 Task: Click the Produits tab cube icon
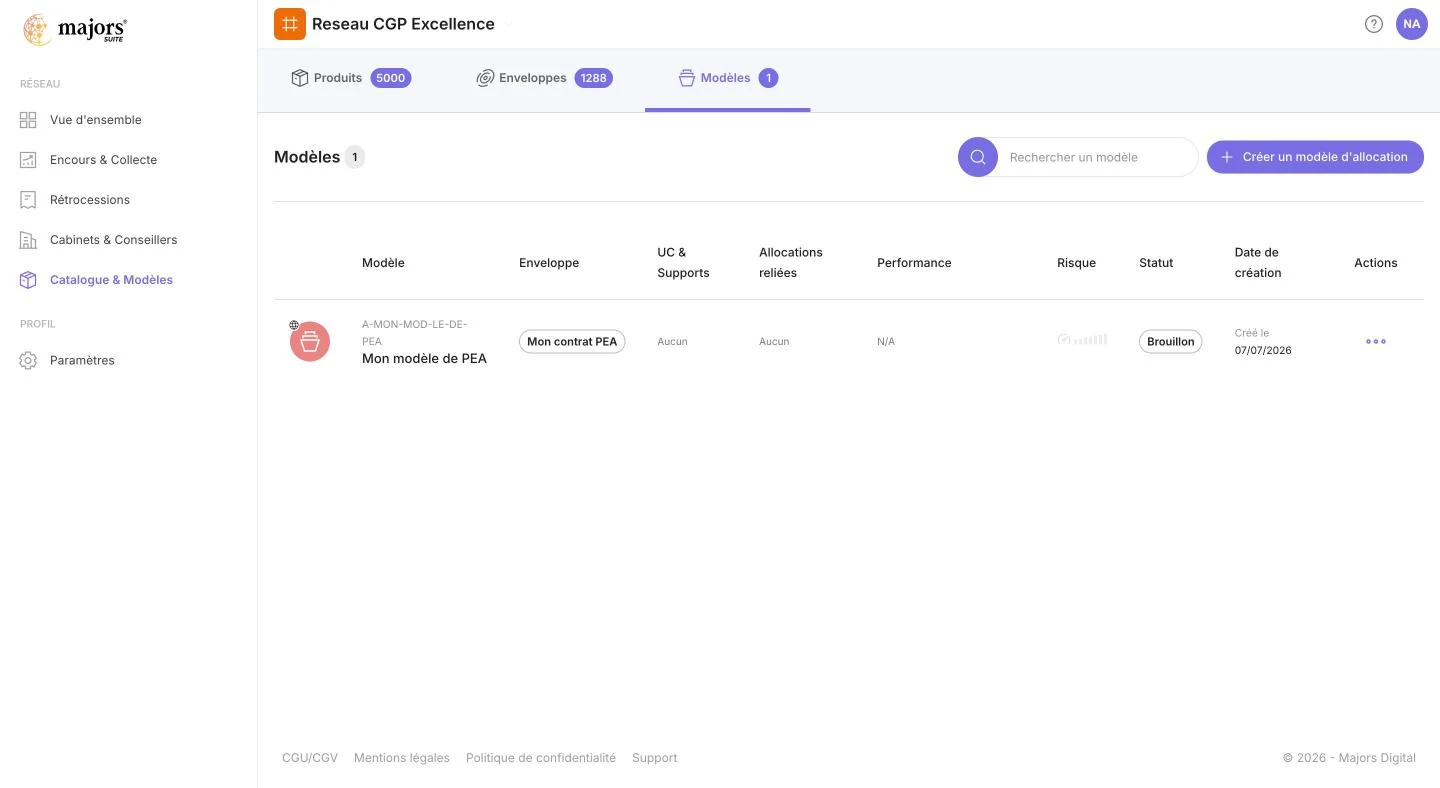[299, 78]
